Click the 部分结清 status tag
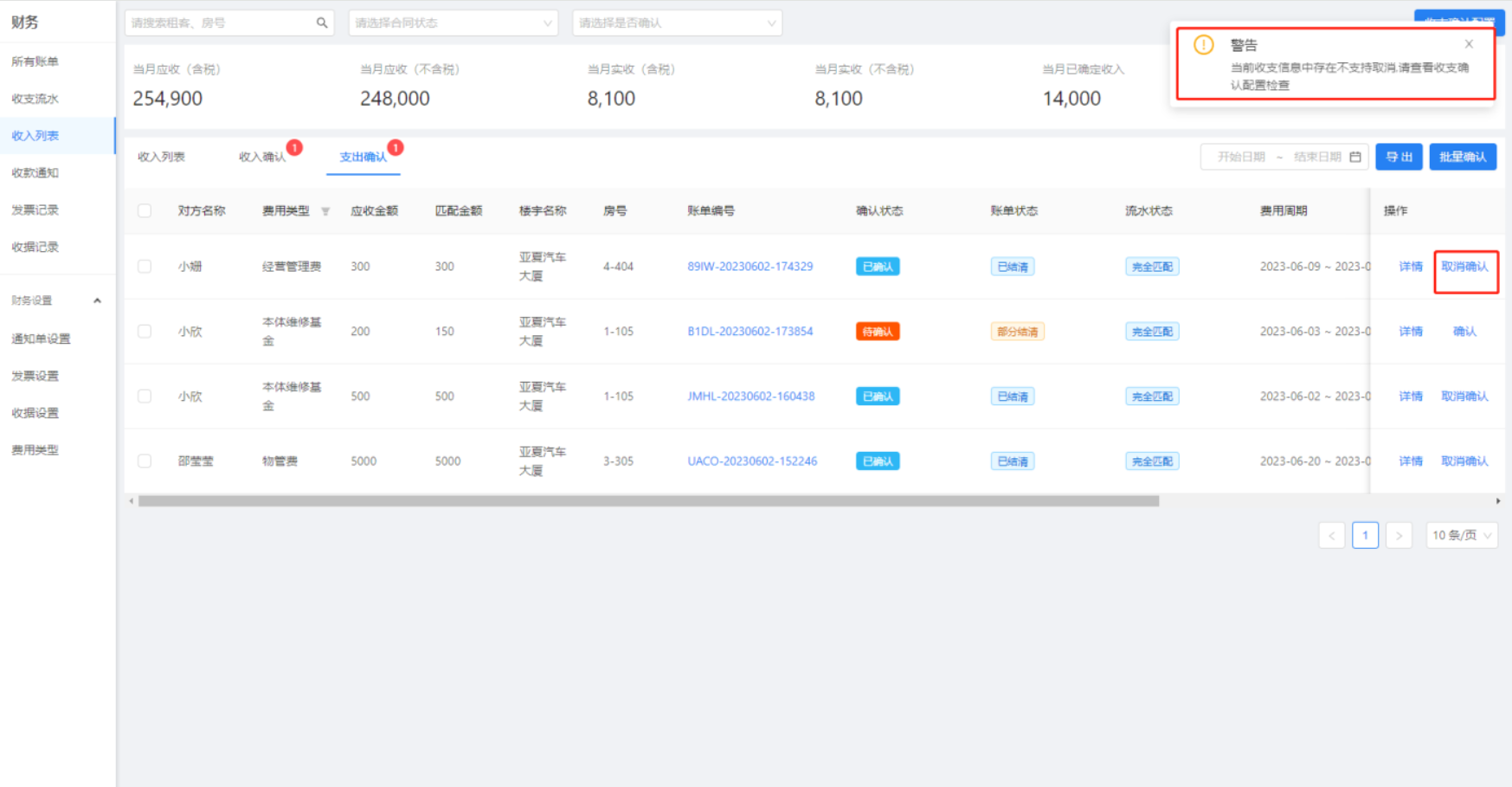 click(1017, 332)
